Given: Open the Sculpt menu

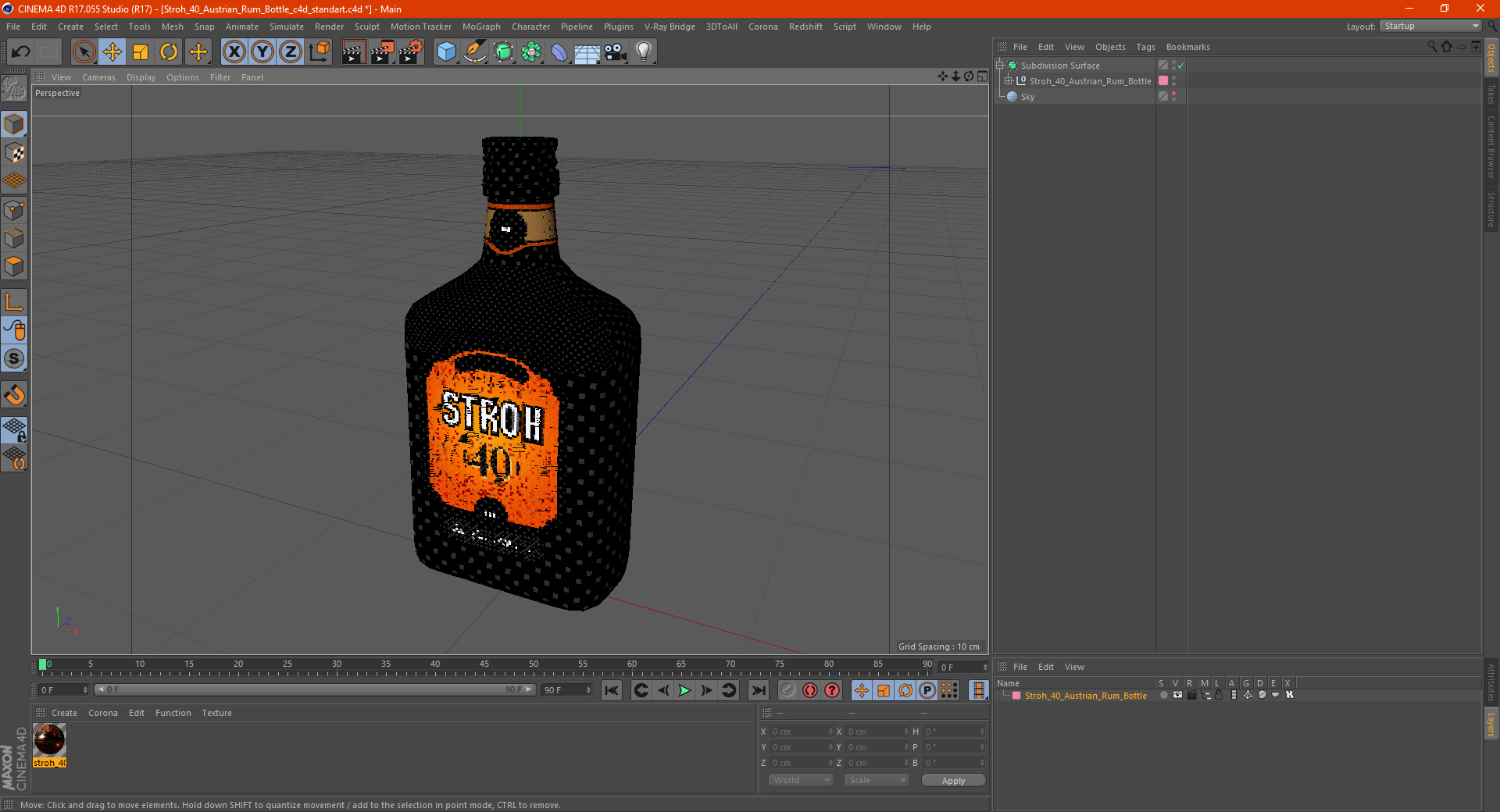Looking at the screenshot, I should (x=366, y=27).
